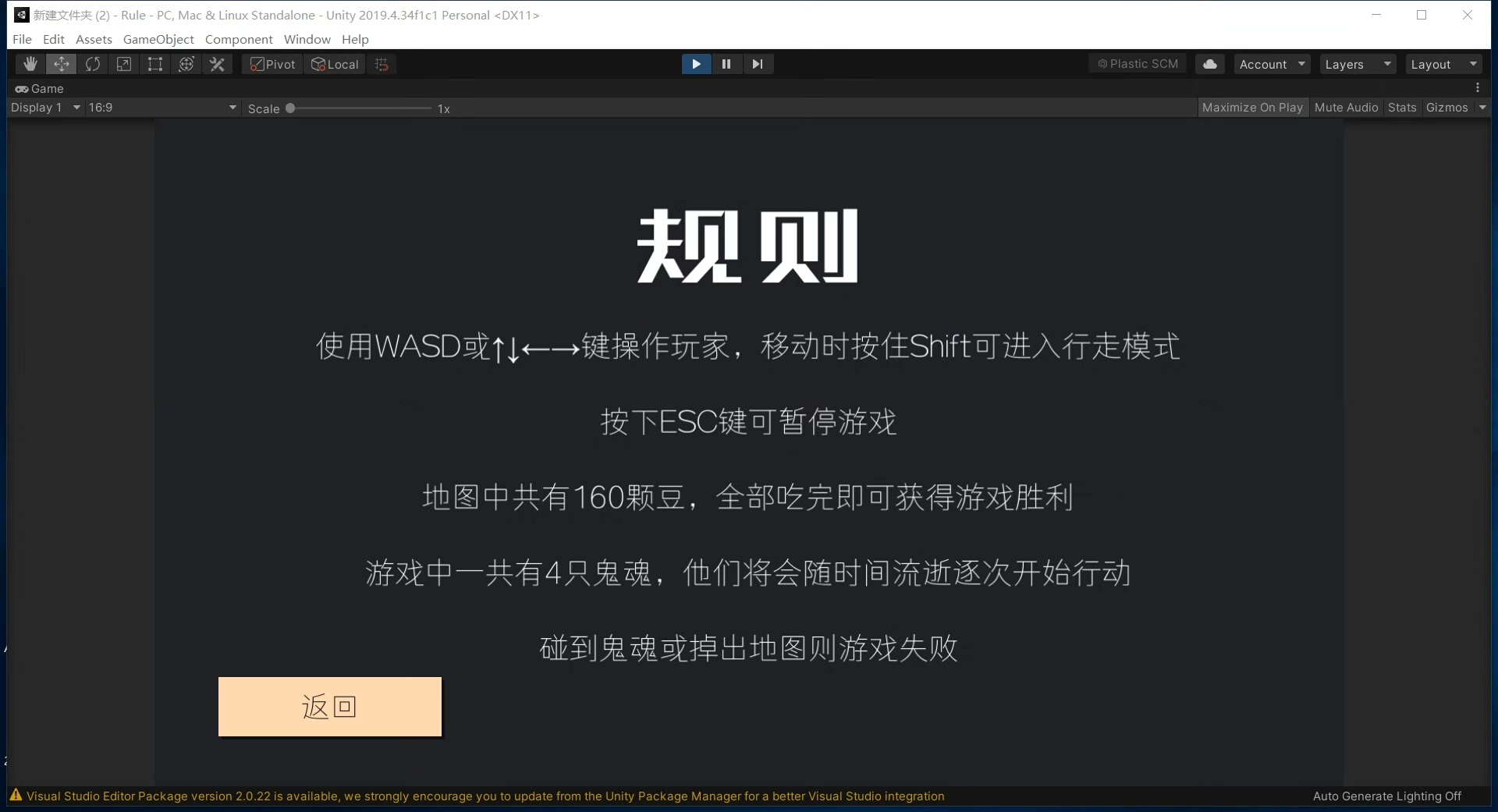Click the Visual Studio Editor Package warning message
The width and height of the screenshot is (1498, 812).
click(x=485, y=796)
